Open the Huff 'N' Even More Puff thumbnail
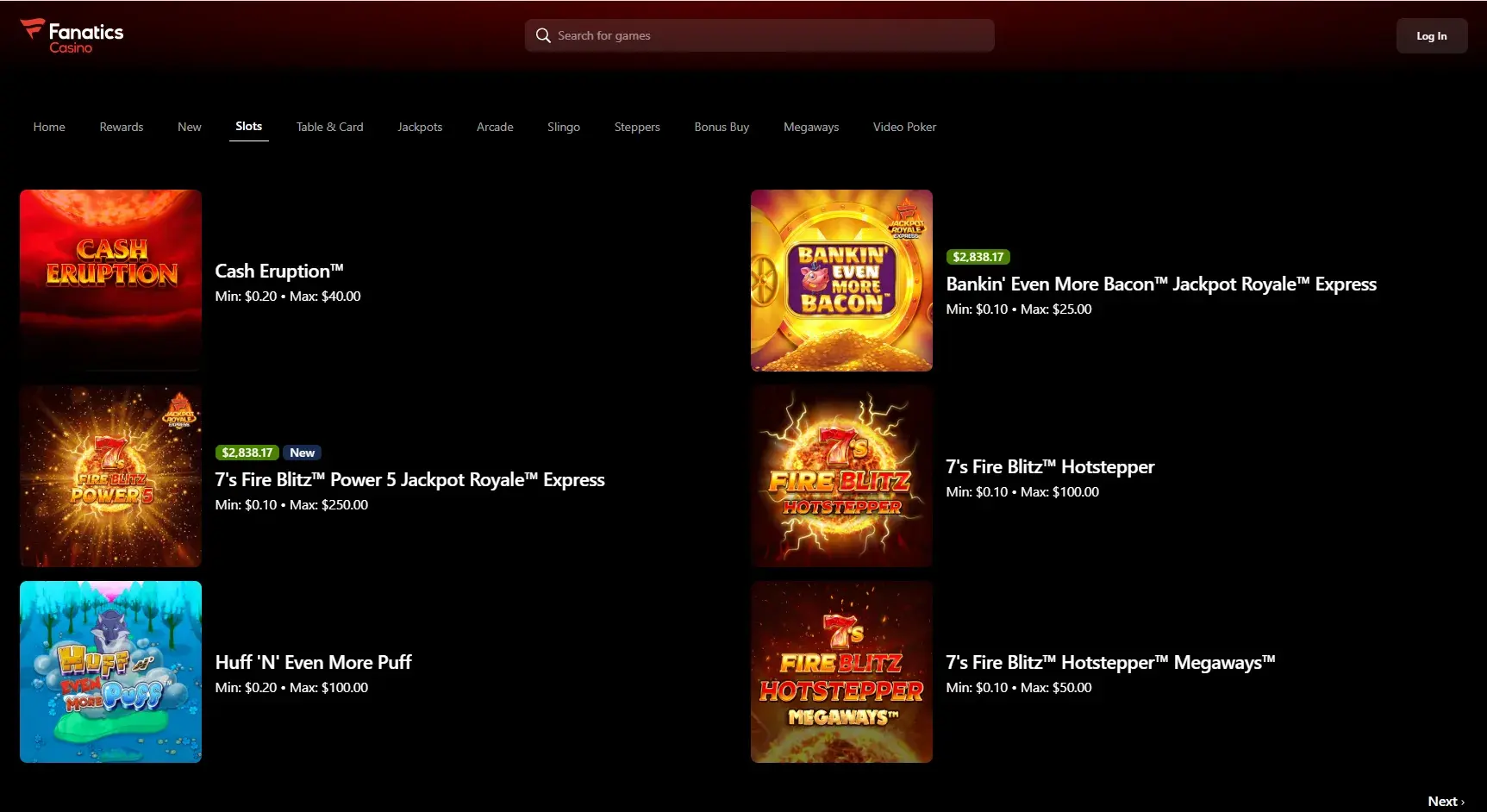 click(110, 671)
